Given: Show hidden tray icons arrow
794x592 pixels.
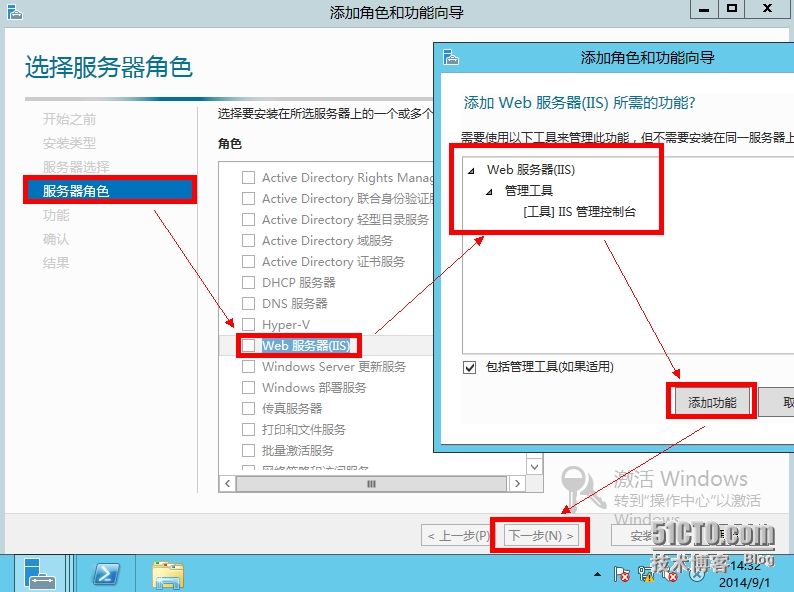Looking at the screenshot, I should (x=598, y=574).
